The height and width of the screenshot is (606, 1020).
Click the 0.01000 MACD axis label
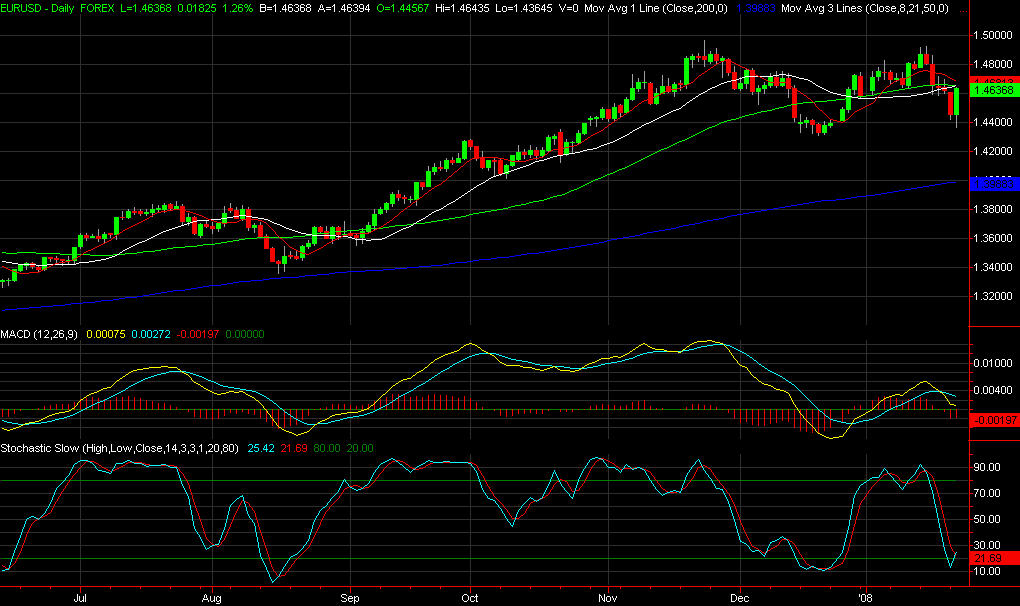(993, 363)
